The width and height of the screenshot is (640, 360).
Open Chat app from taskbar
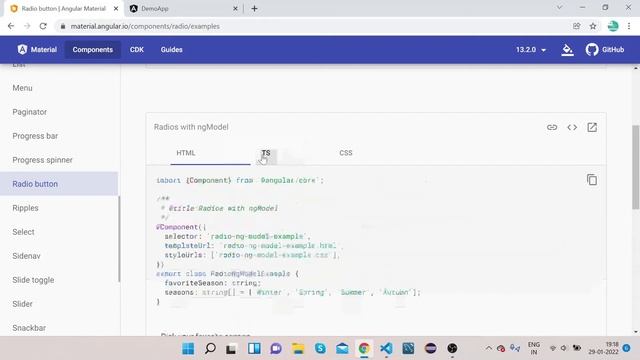pyautogui.click(x=276, y=349)
